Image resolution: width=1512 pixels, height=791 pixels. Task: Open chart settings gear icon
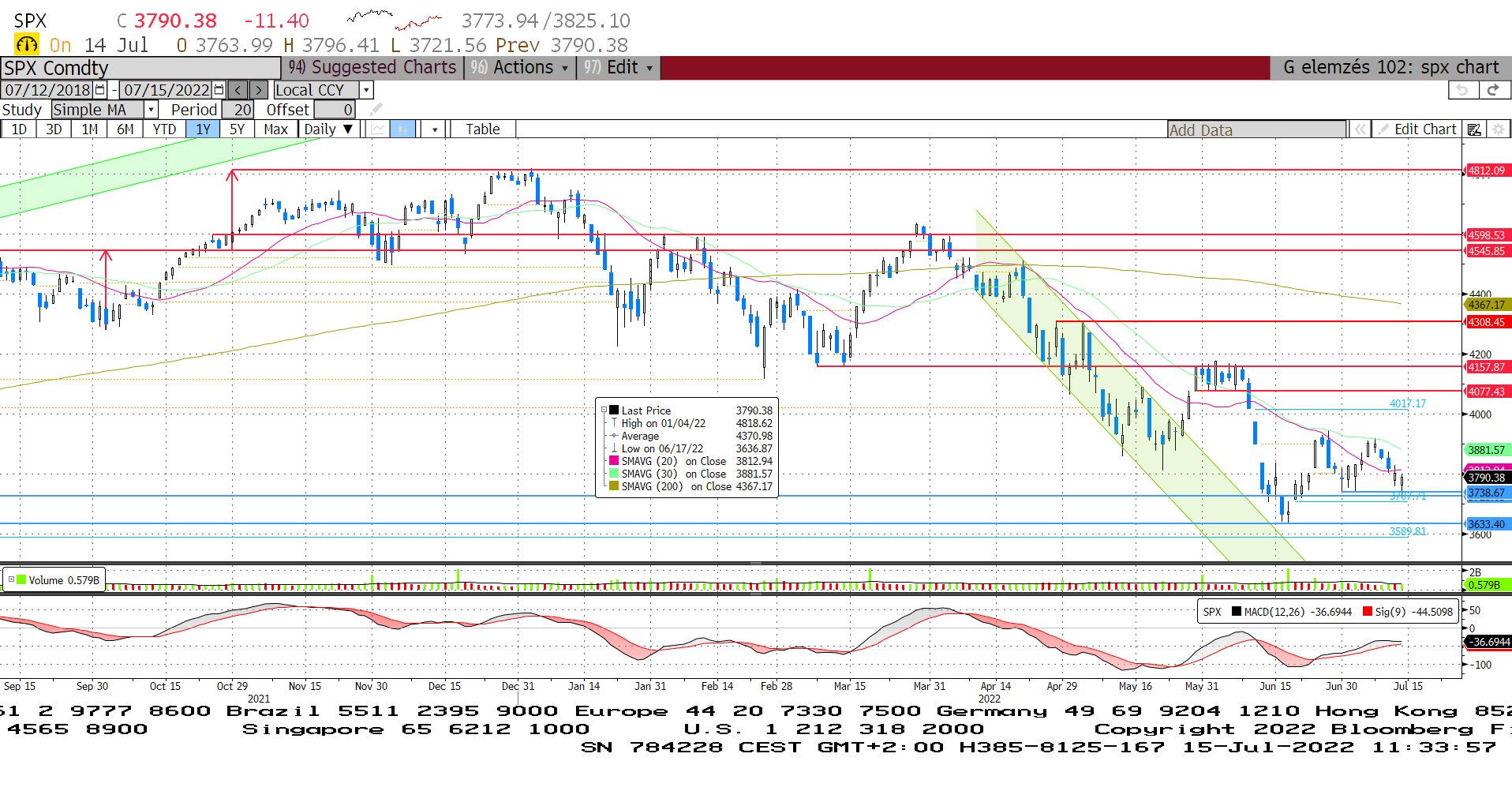click(x=1499, y=129)
